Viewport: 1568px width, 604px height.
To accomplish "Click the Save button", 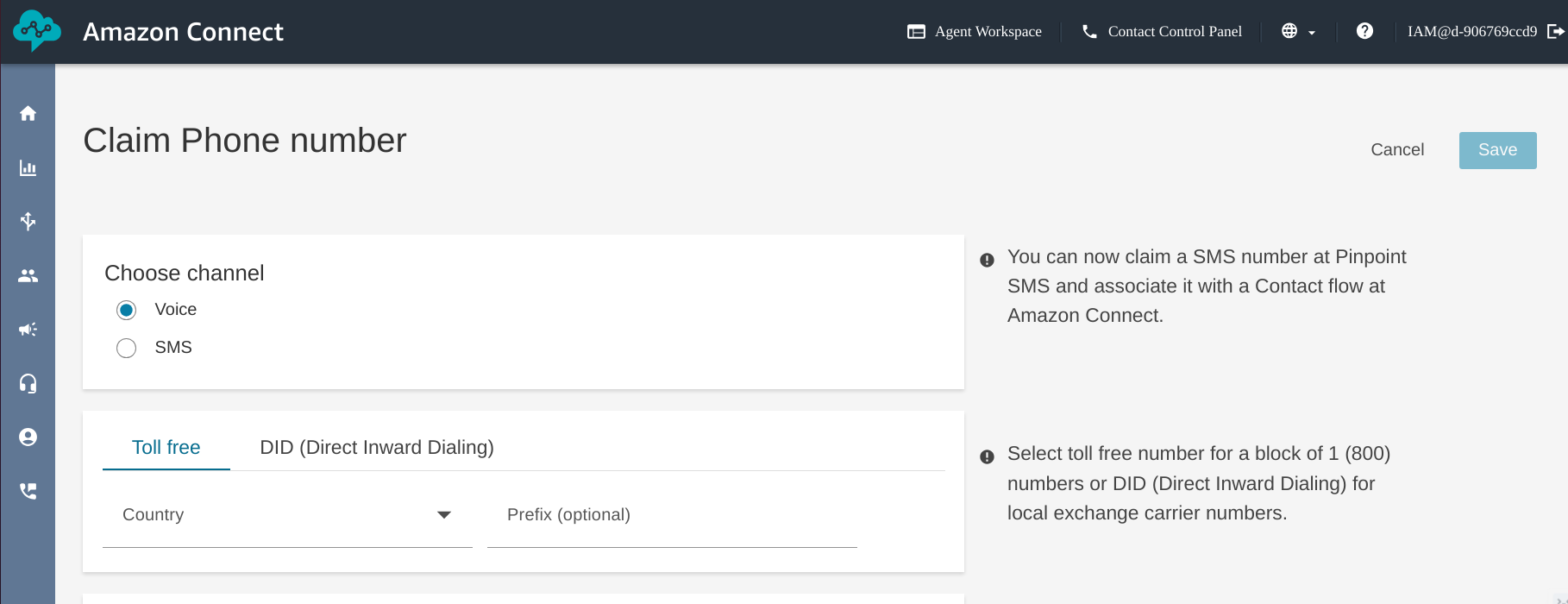I will pyautogui.click(x=1497, y=150).
